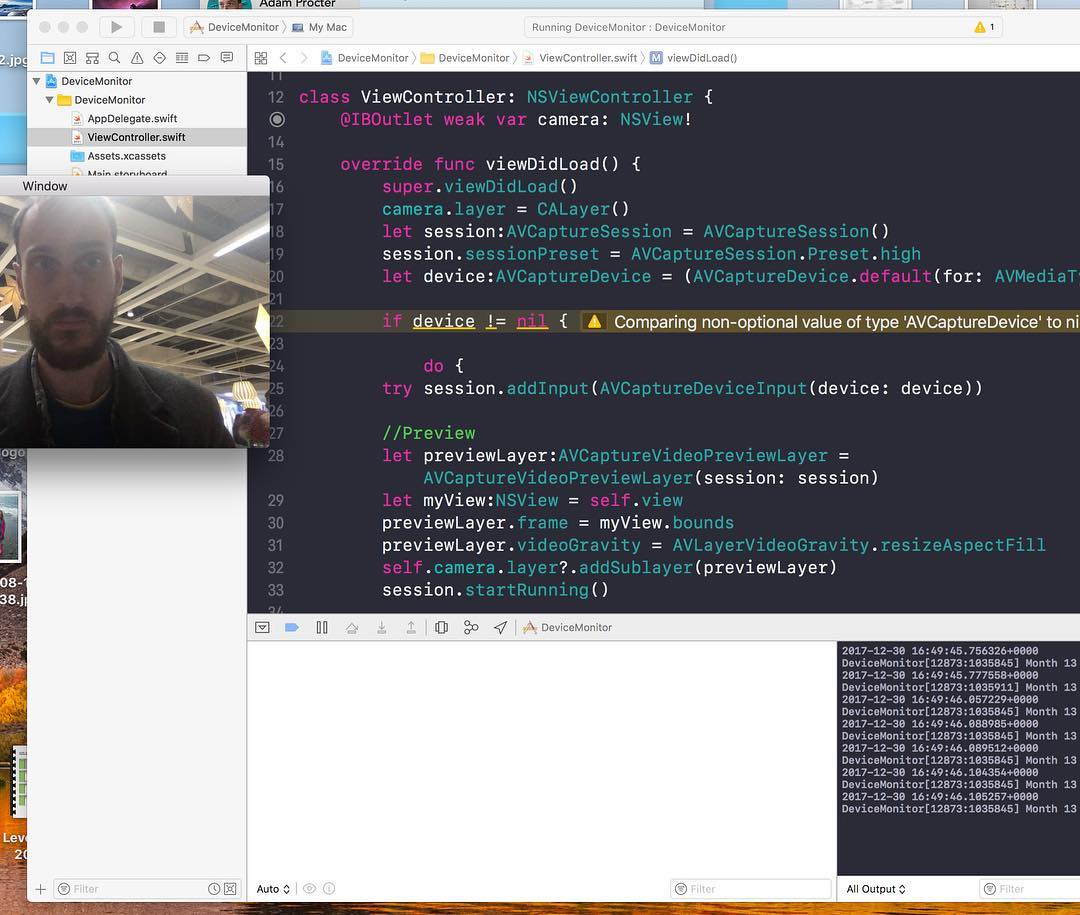
Task: Click the yellow warning count in toolbar
Action: point(984,27)
